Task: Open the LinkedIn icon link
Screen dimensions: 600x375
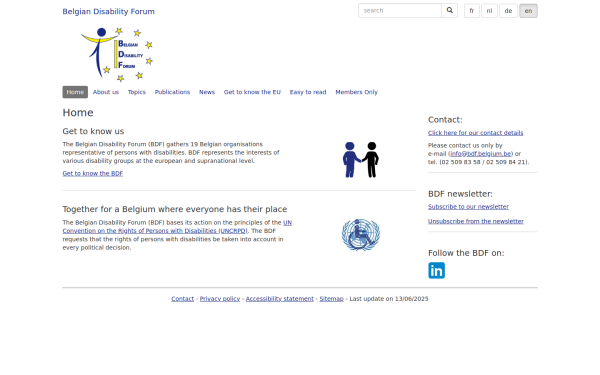Action: [x=436, y=271]
